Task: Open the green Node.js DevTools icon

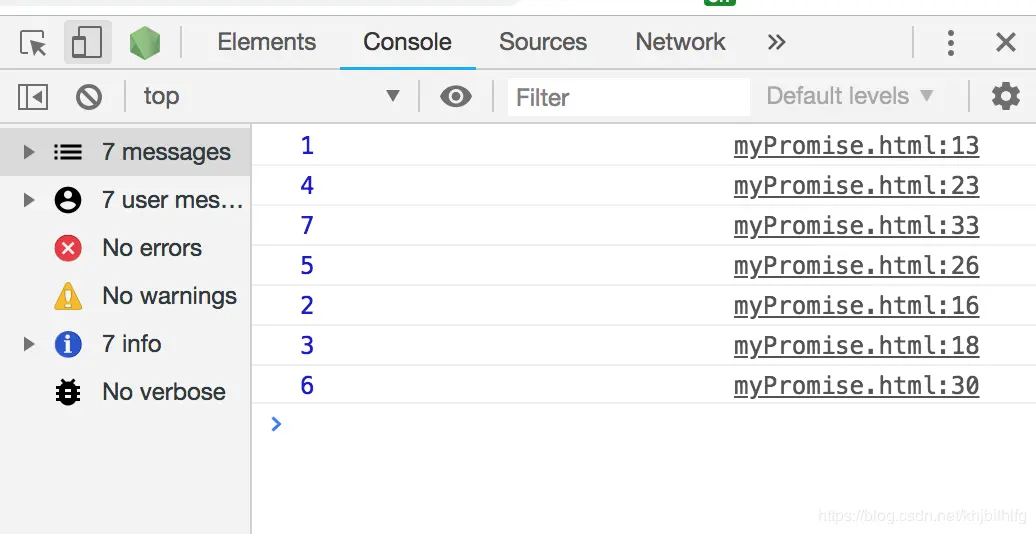Action: 144,43
